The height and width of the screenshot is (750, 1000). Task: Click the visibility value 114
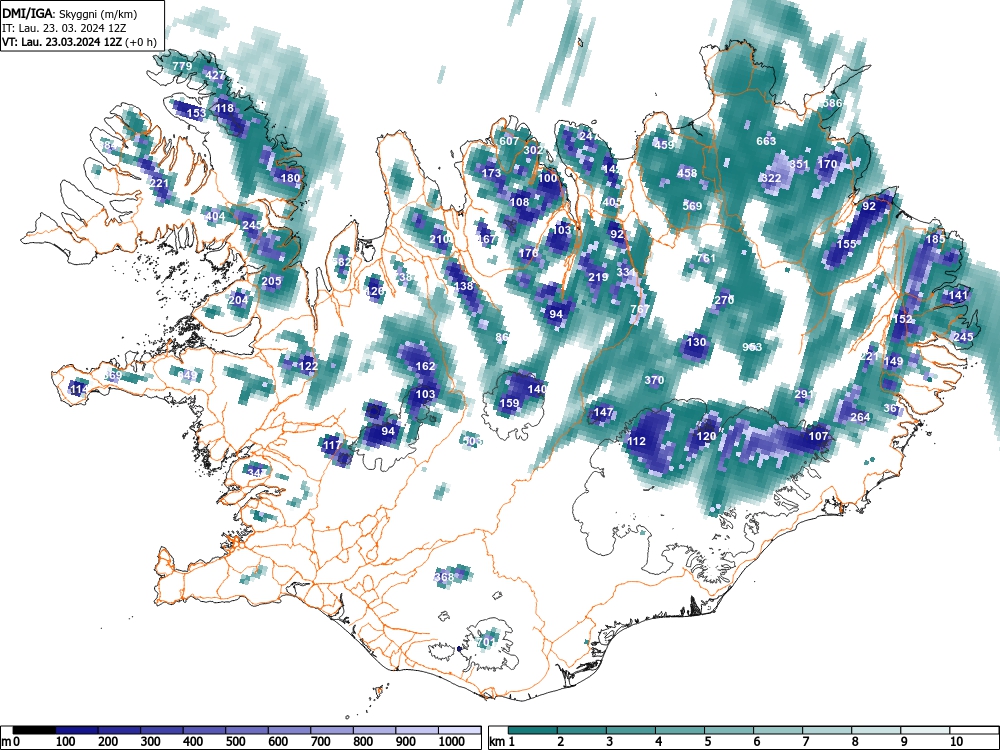pos(79,390)
